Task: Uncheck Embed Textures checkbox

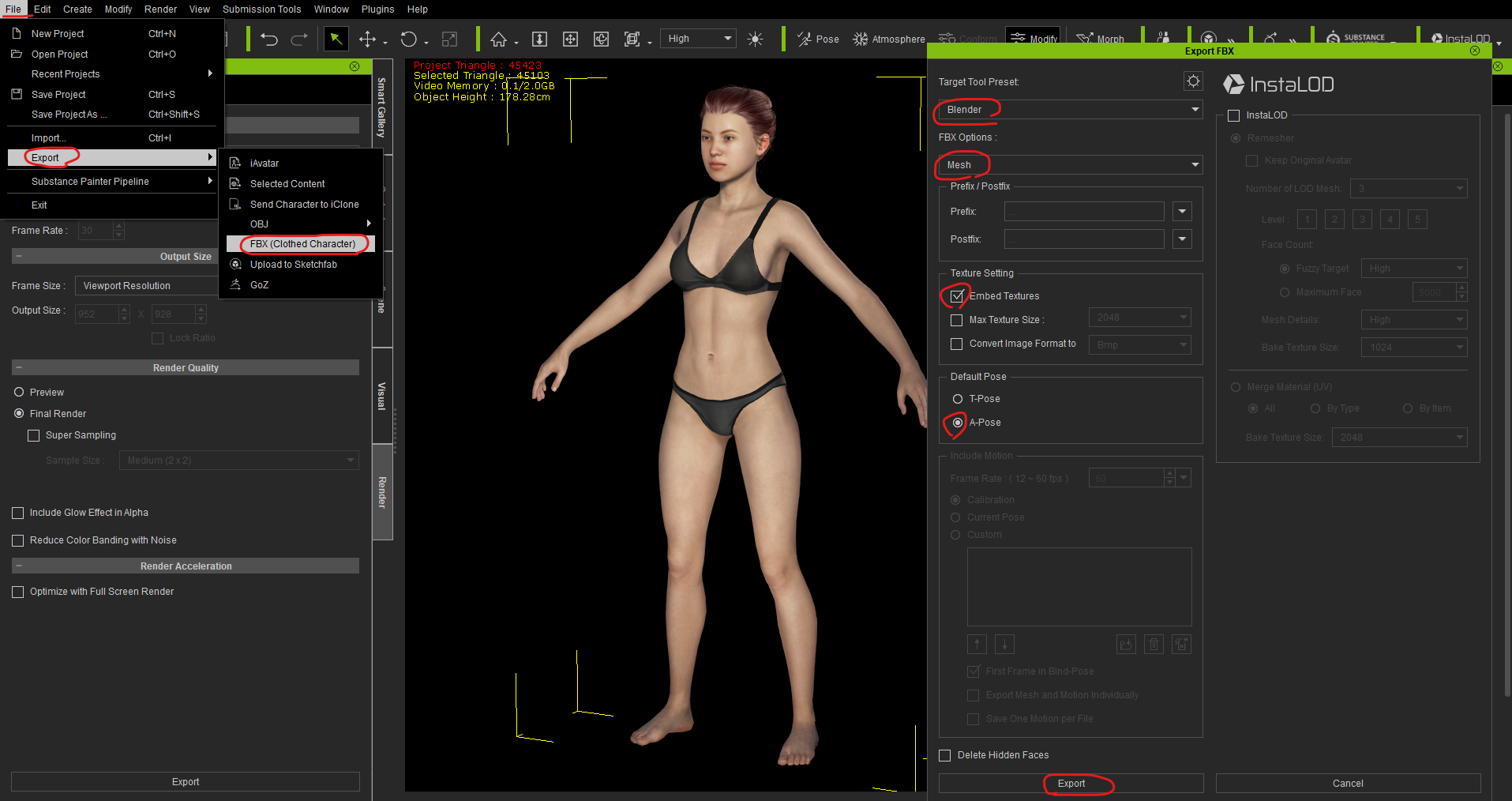Action: point(957,296)
